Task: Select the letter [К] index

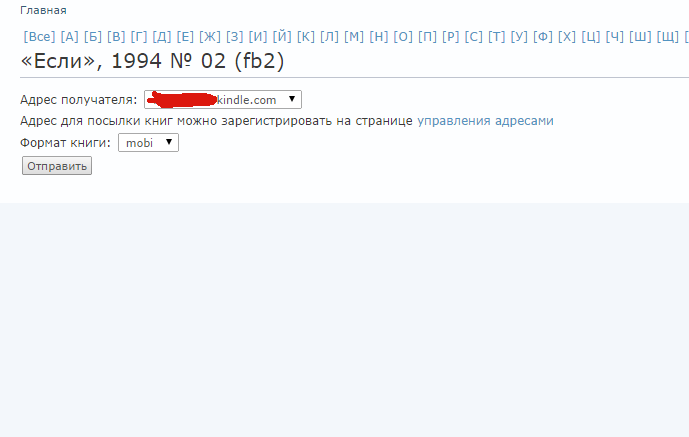Action: pyautogui.click(x=306, y=36)
